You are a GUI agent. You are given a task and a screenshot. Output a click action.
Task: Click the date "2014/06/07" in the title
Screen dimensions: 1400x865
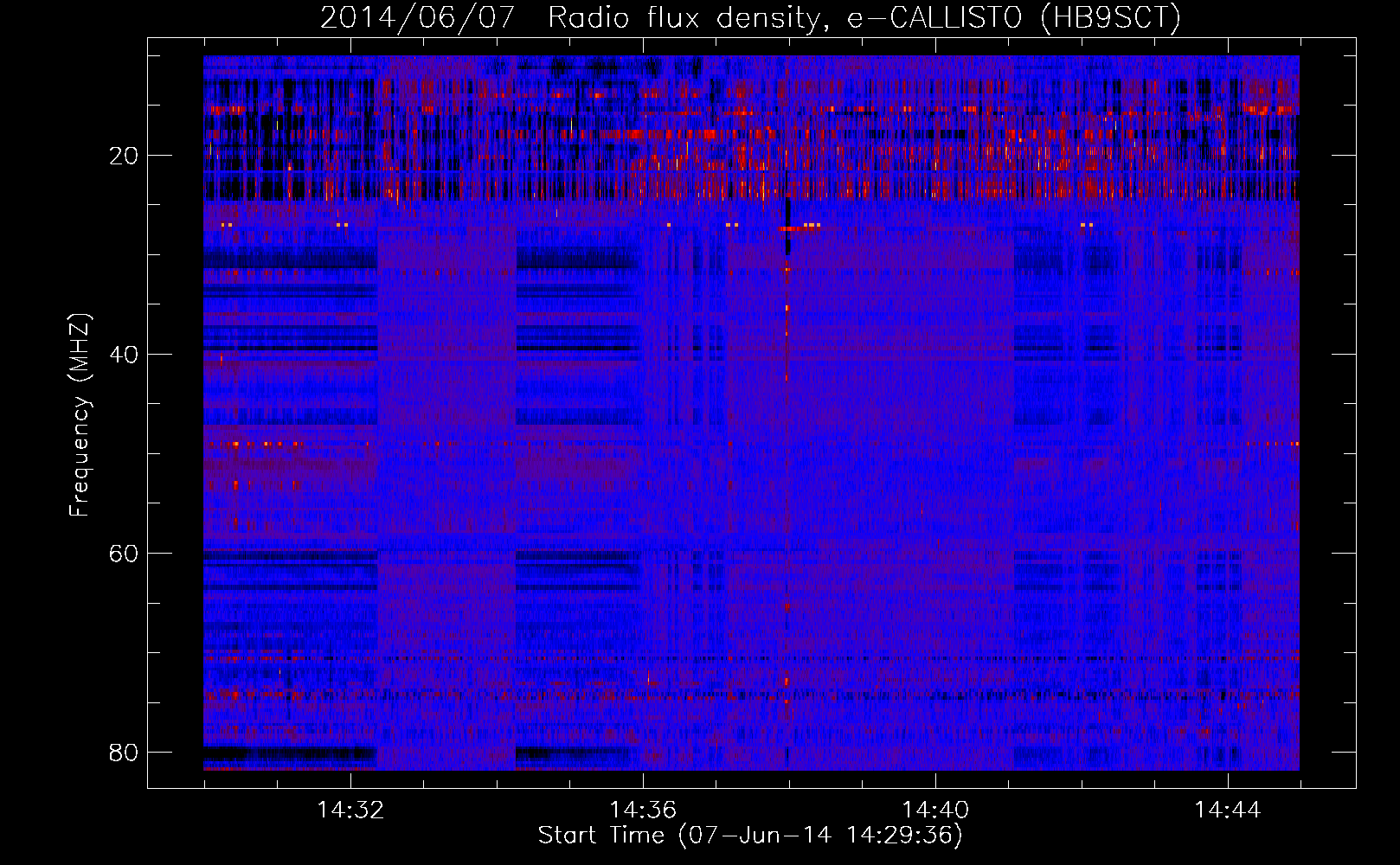418,17
